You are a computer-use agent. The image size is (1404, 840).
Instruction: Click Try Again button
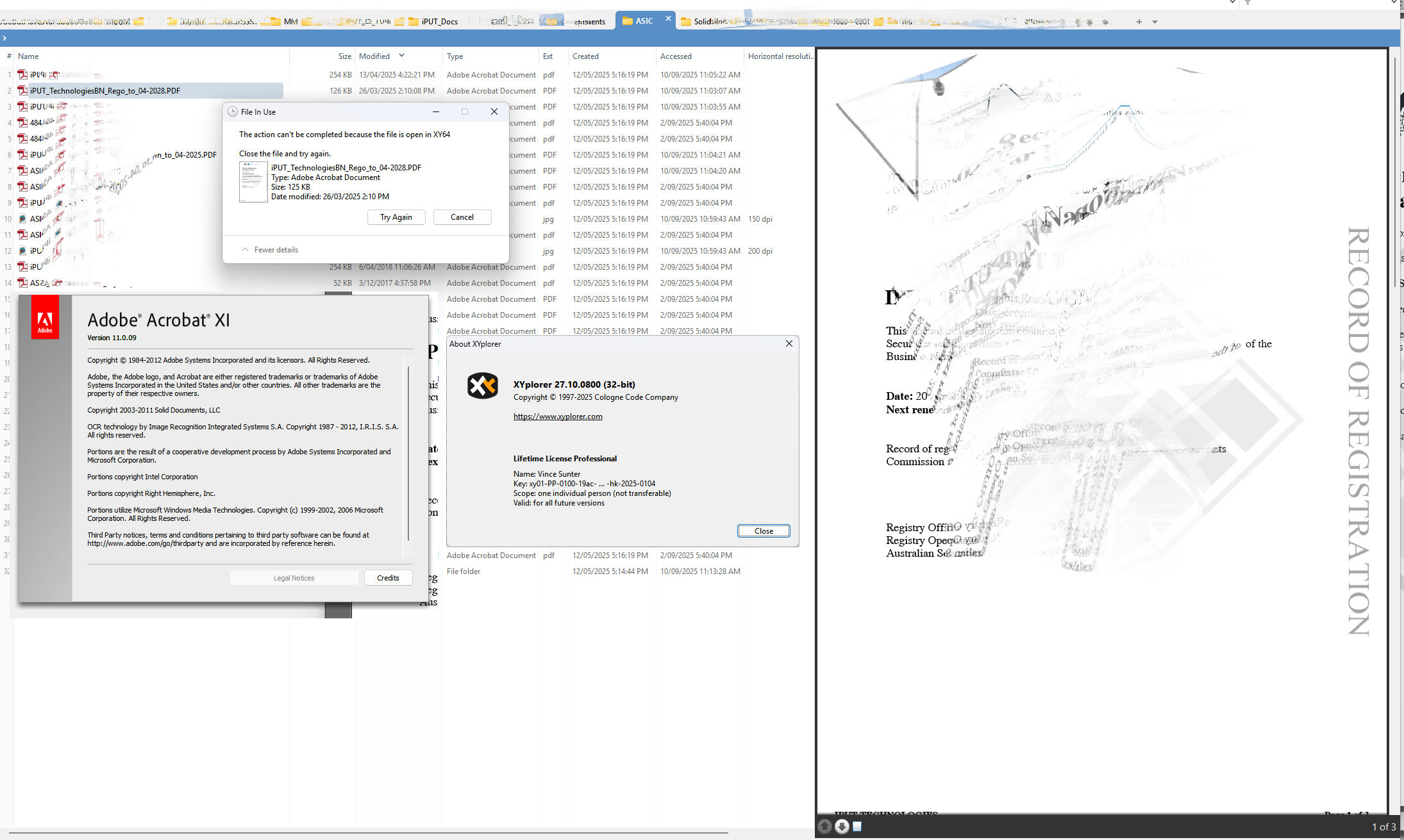point(396,217)
